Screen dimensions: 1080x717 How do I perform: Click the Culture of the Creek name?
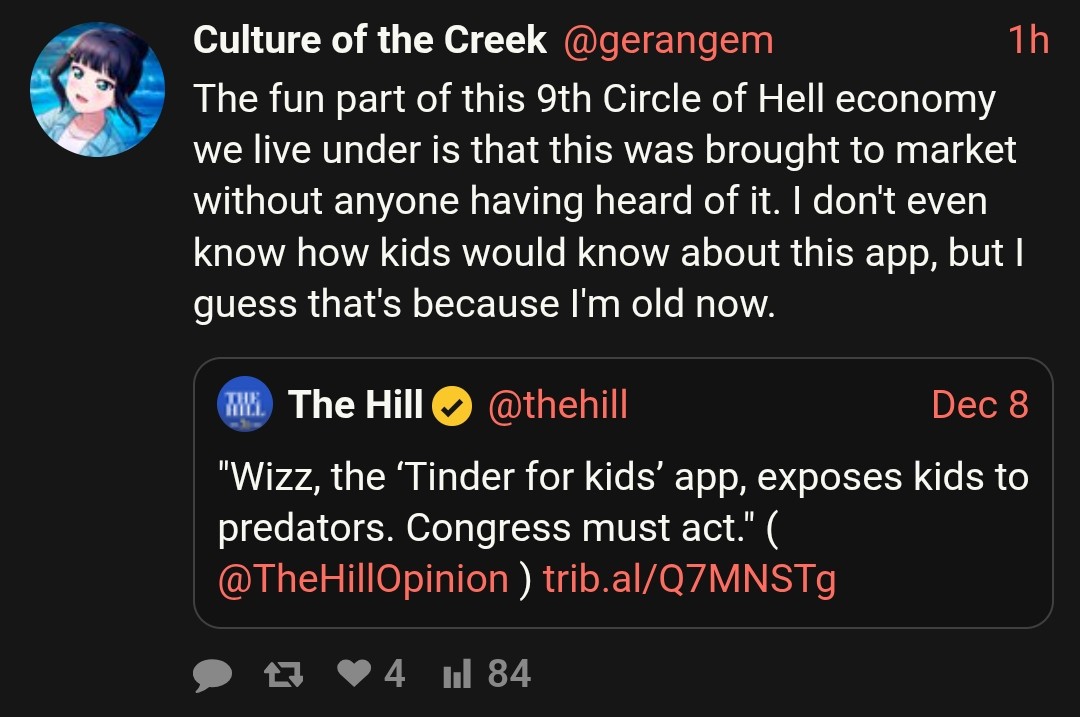[x=369, y=40]
